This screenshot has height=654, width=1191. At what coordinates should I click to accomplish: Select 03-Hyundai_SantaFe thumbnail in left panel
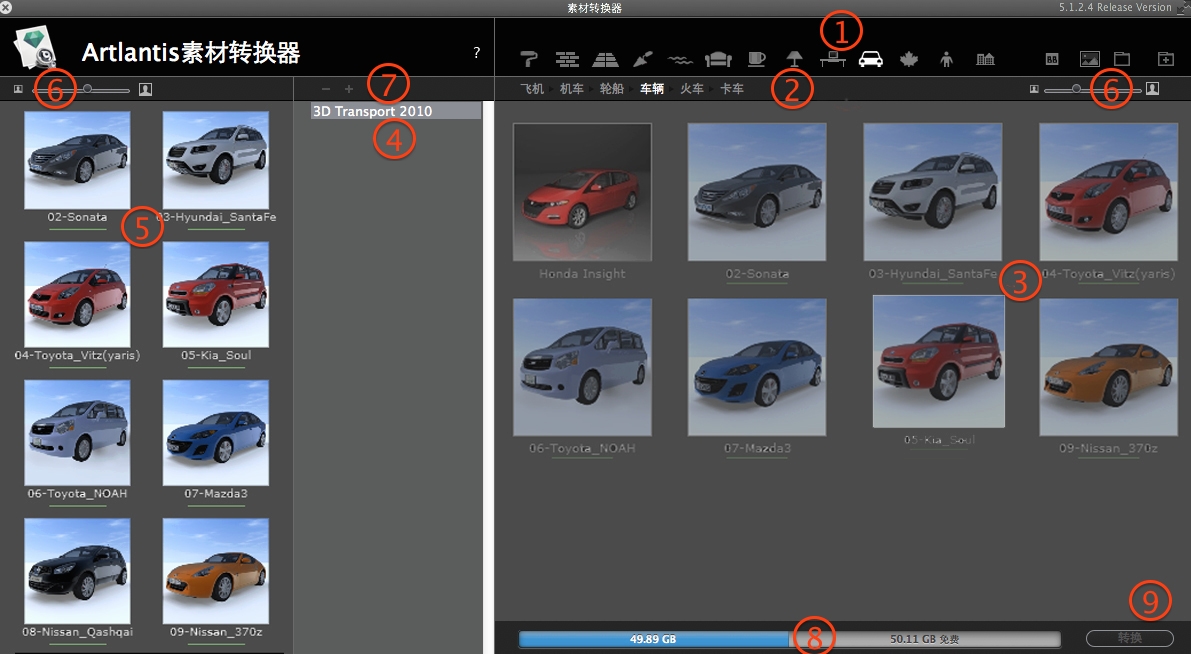(x=216, y=160)
